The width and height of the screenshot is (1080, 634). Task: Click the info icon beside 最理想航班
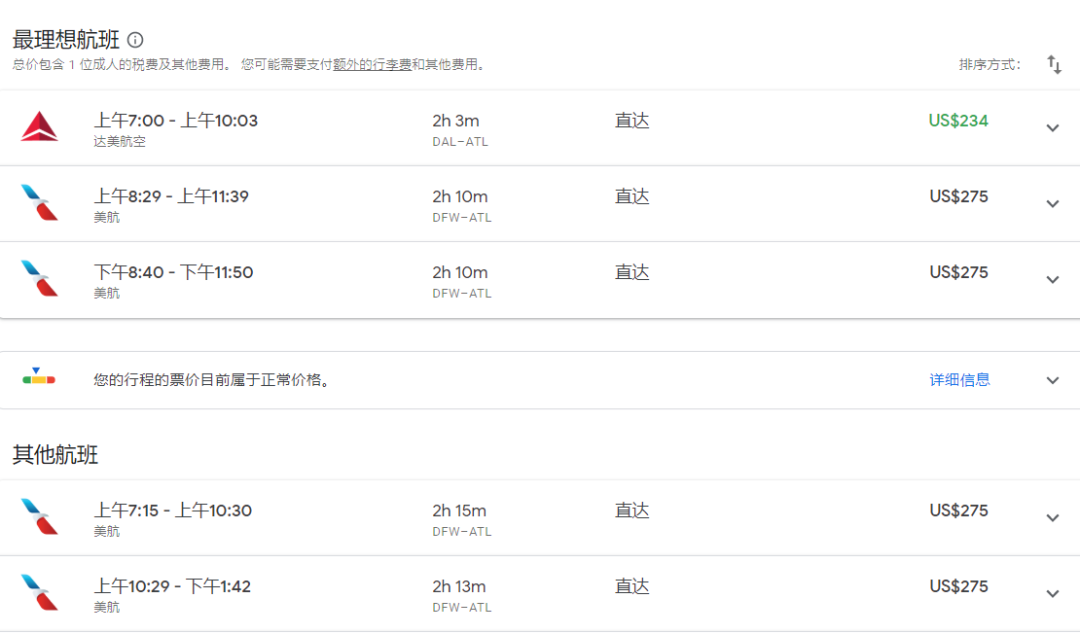point(135,40)
